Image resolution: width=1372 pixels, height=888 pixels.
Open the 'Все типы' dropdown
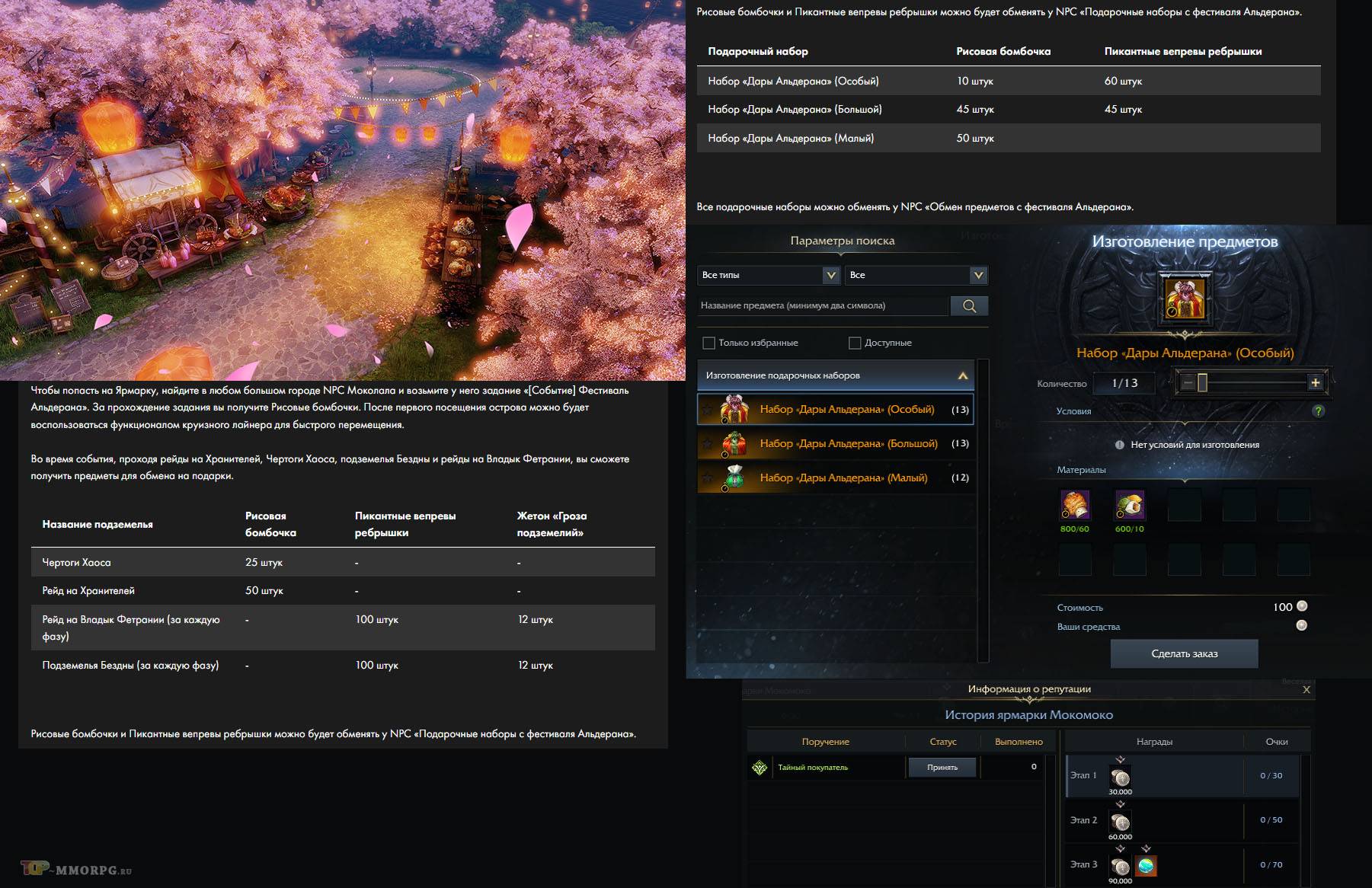[x=769, y=275]
